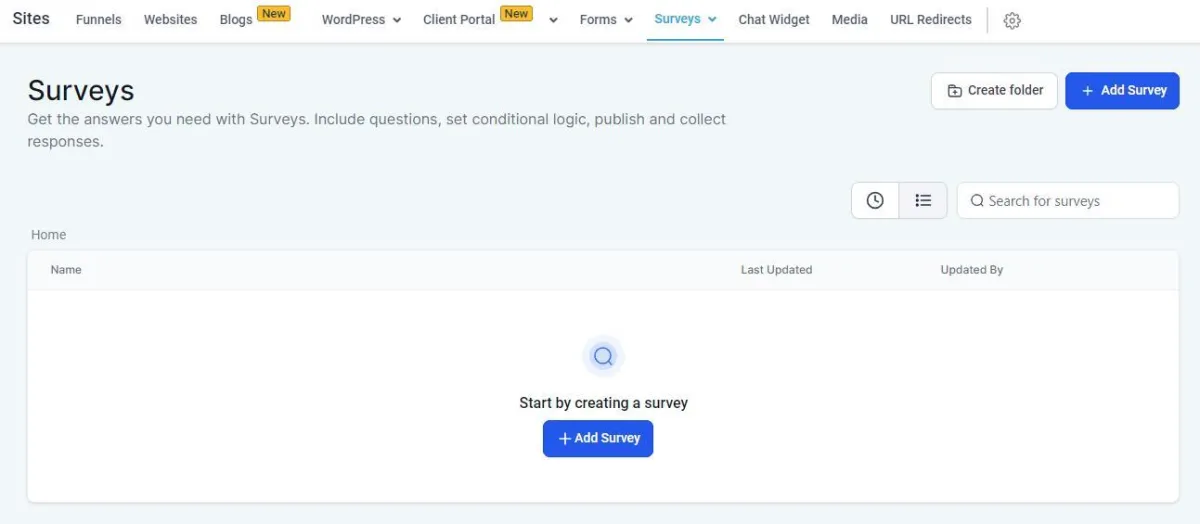
Task: Expand the Surveys dropdown arrow
Action: coord(711,19)
